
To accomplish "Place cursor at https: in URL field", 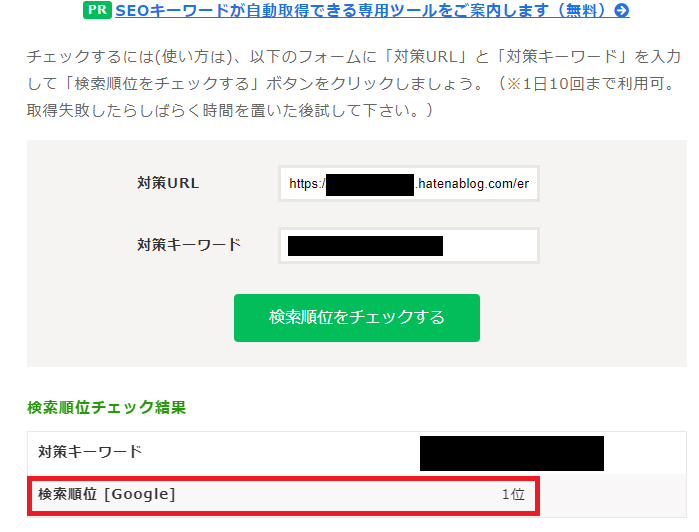I will tap(305, 184).
